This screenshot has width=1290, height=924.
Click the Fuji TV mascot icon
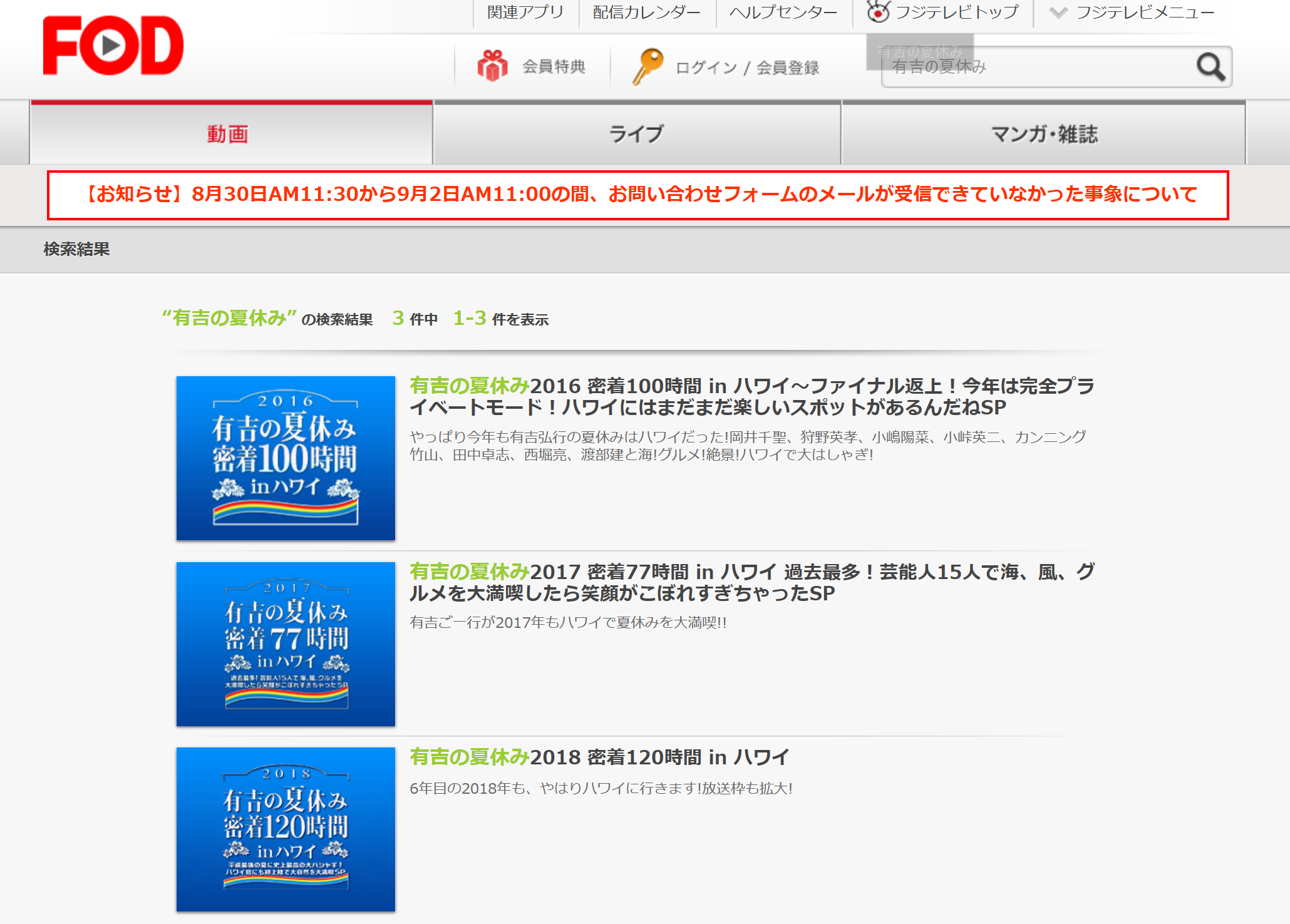878,11
